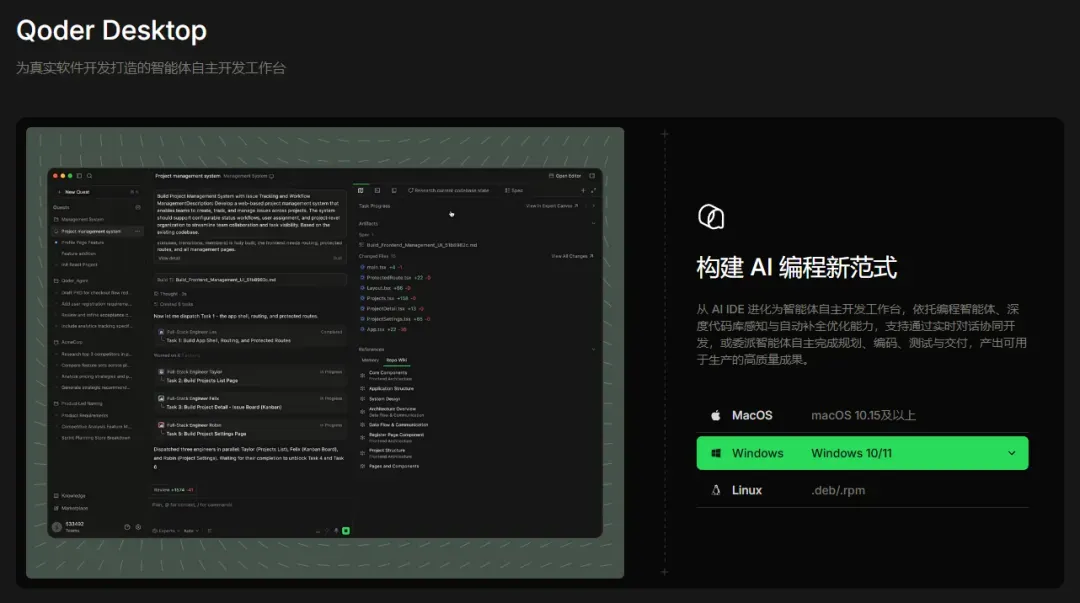Click user avatar 533492 in preview sidebar
1080x603 pixels.
click(x=57, y=527)
